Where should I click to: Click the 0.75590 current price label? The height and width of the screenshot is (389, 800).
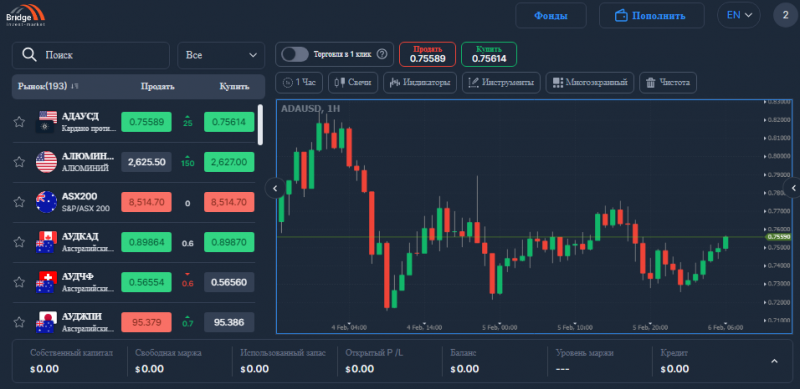778,237
